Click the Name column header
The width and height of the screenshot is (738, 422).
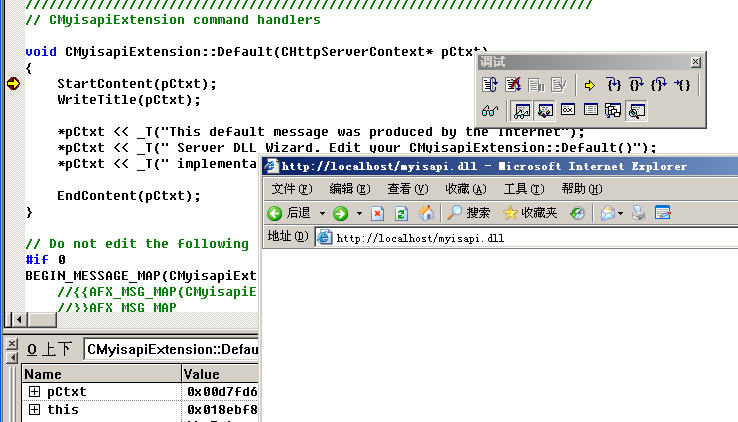click(x=101, y=374)
